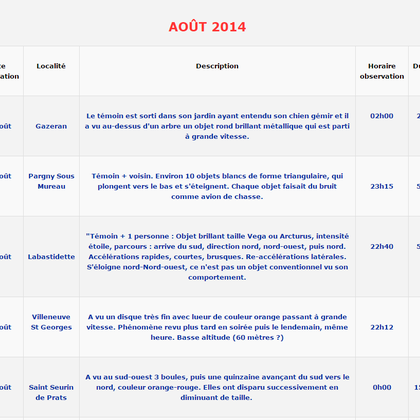Select the Description column header

coord(217,66)
